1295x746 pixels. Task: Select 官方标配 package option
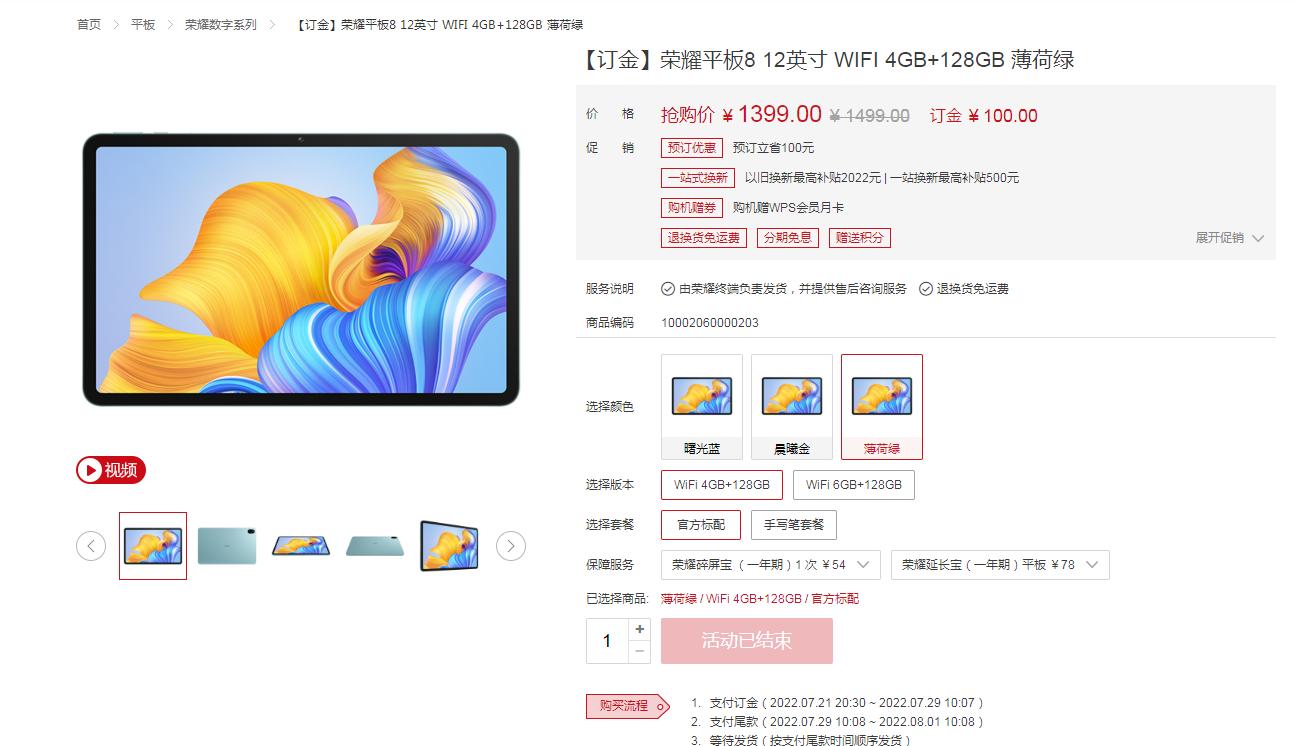click(x=701, y=525)
